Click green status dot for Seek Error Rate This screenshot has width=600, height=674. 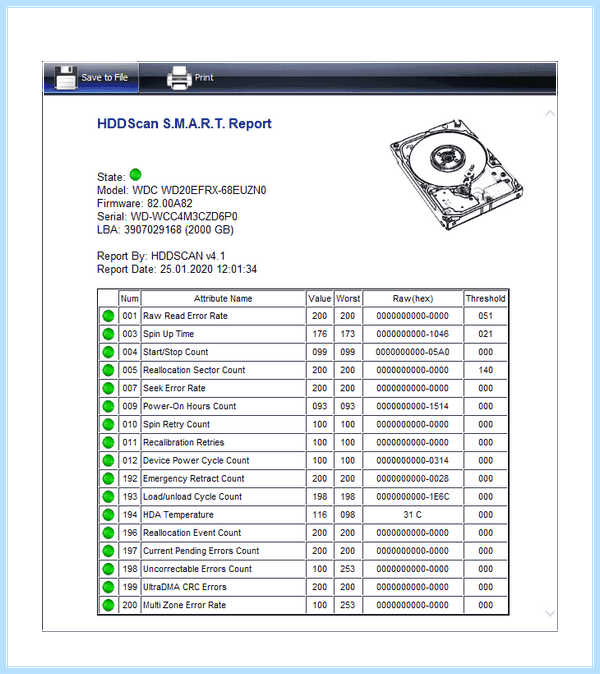(x=108, y=388)
